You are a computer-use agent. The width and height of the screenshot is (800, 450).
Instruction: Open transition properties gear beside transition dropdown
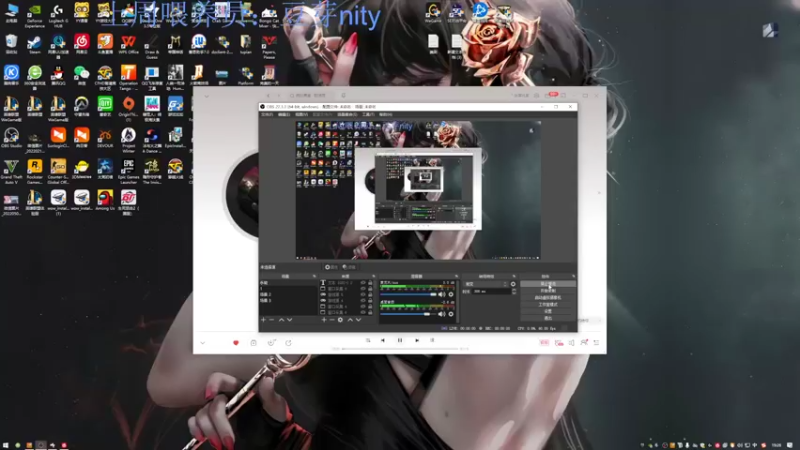513,284
